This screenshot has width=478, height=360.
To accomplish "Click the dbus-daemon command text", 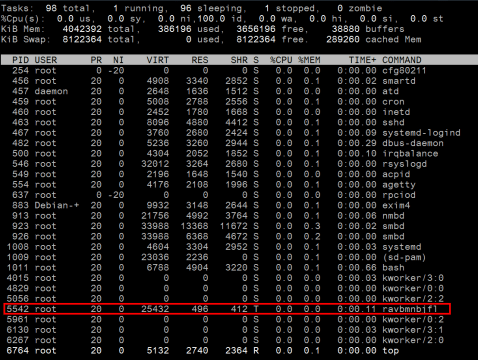I will (413, 143).
